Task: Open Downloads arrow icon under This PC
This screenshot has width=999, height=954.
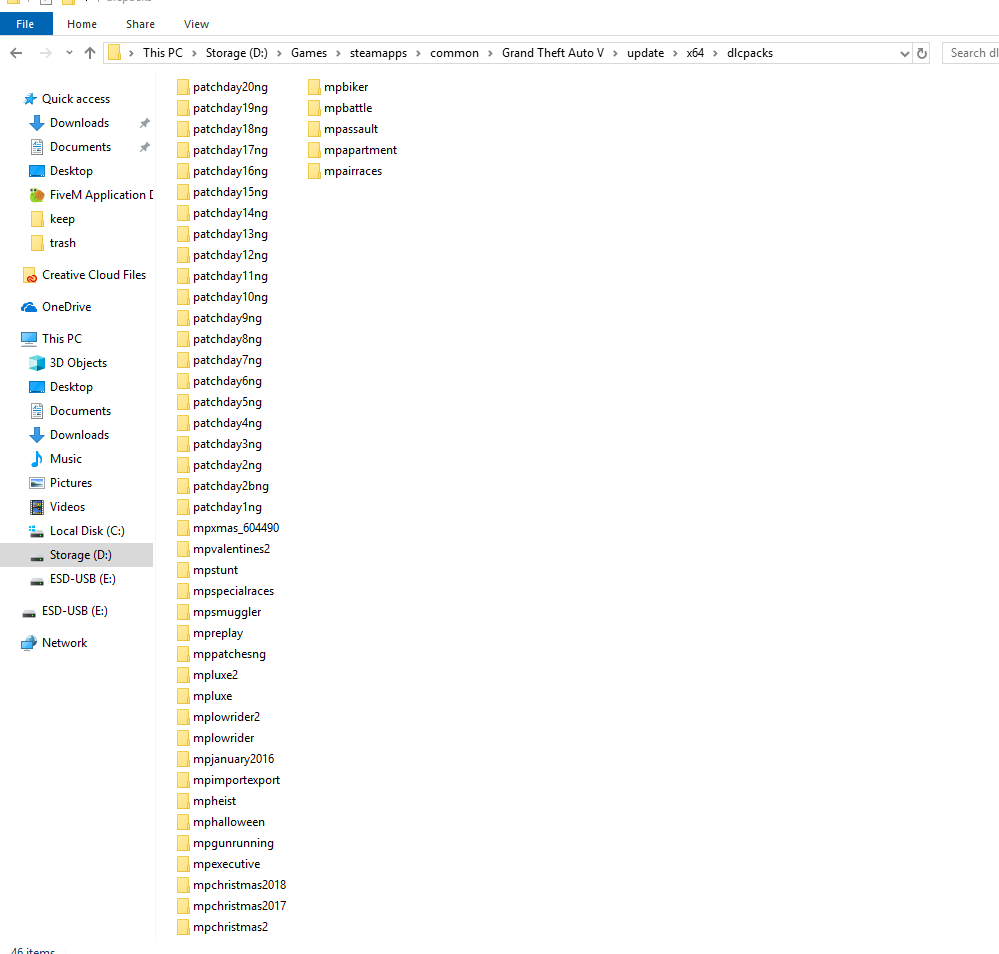Action: [37, 435]
